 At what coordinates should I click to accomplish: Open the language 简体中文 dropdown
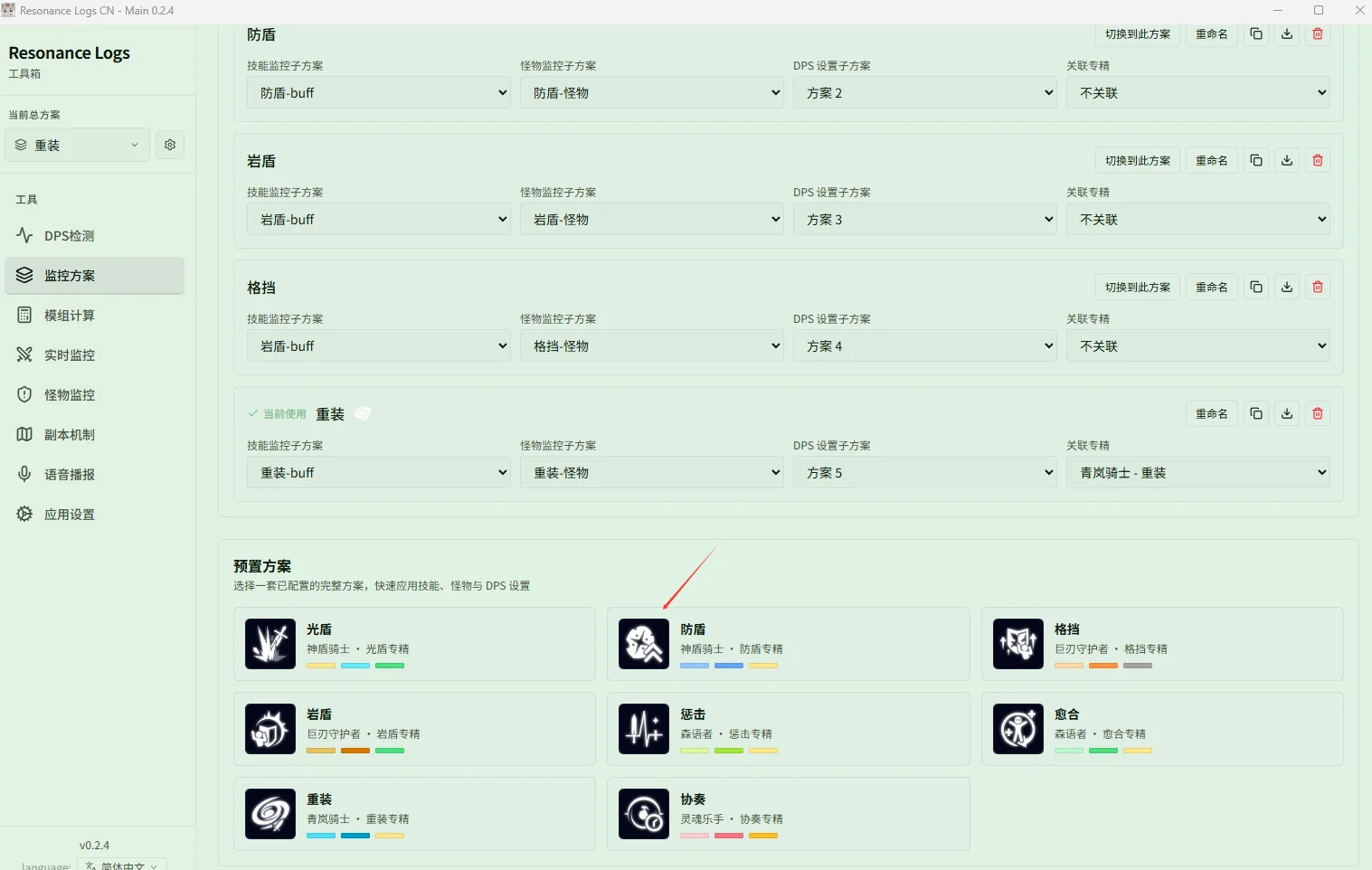(122, 865)
